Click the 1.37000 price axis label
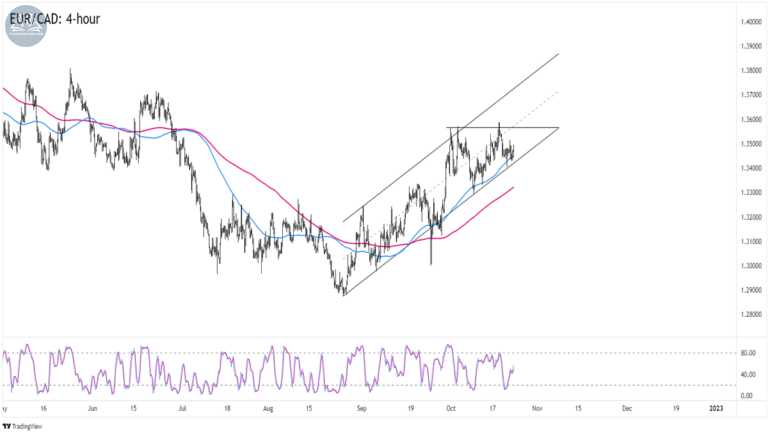Screen dimensions: 768x432 click(751, 95)
